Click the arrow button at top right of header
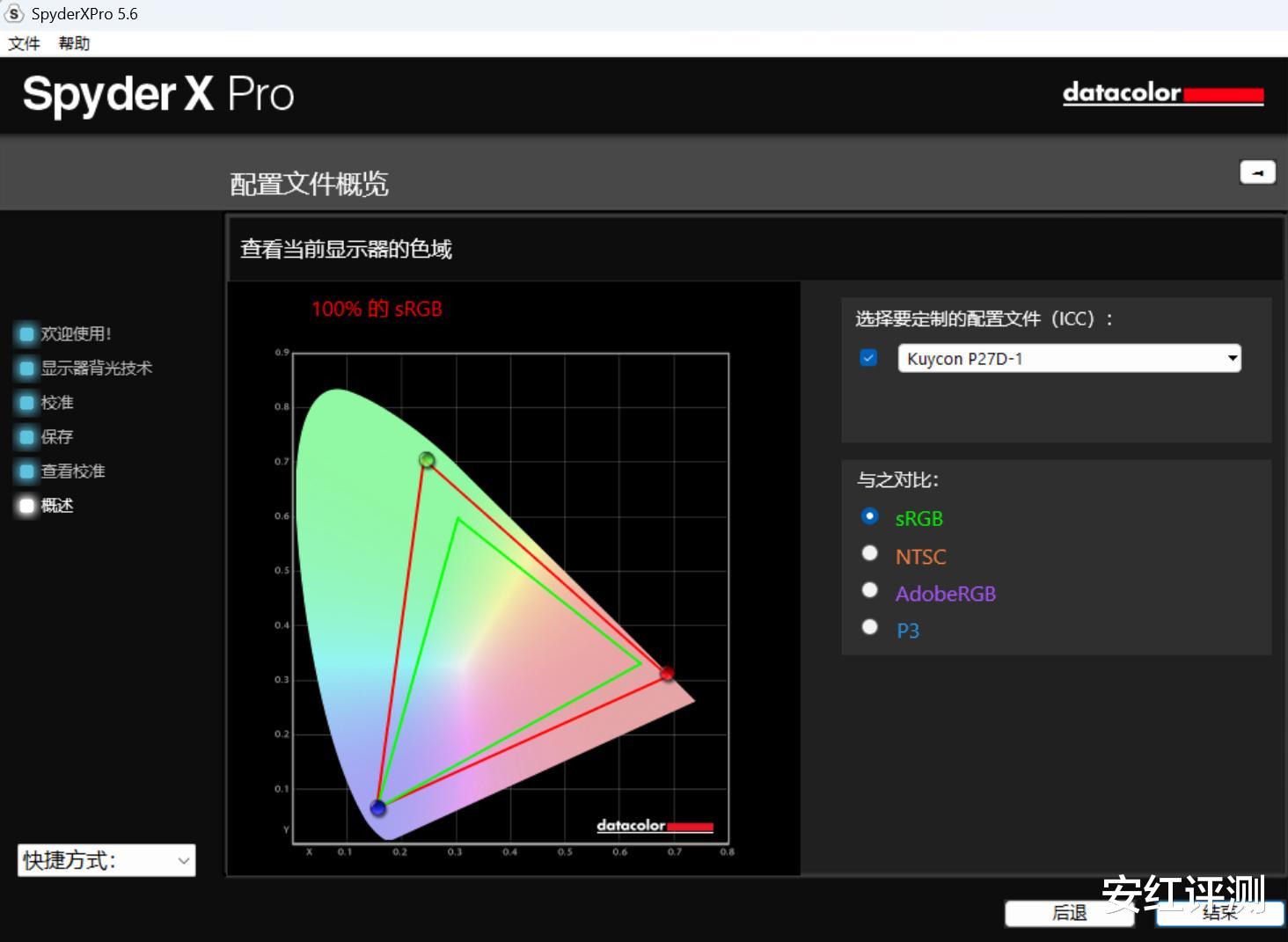The image size is (1288, 942). (1257, 172)
